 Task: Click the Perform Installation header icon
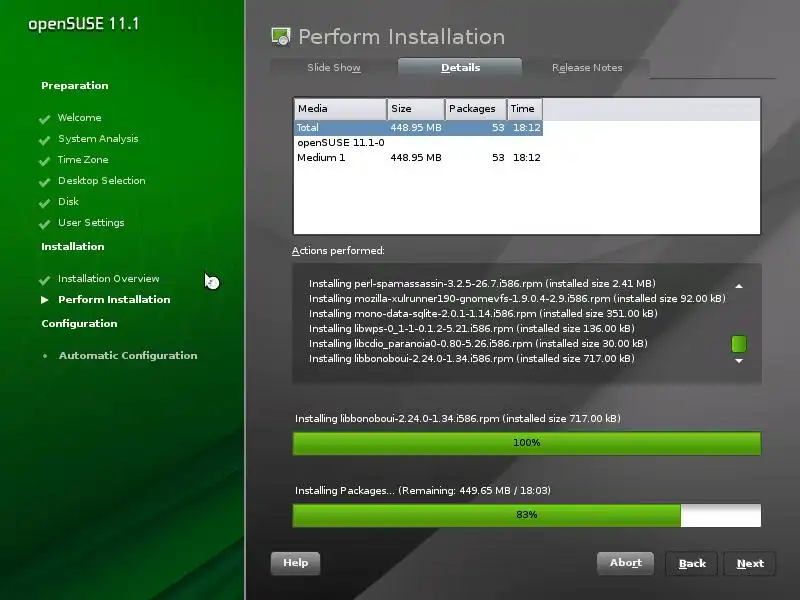(x=281, y=37)
